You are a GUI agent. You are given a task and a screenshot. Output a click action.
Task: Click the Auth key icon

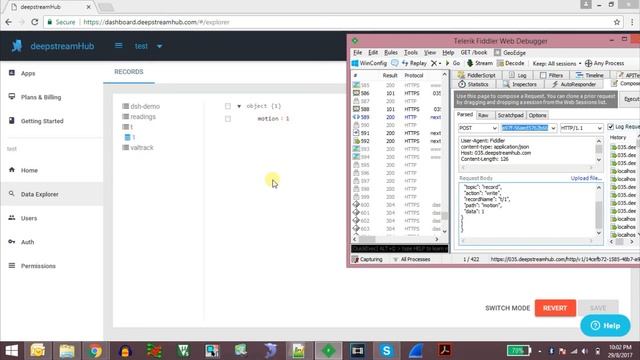[12, 242]
